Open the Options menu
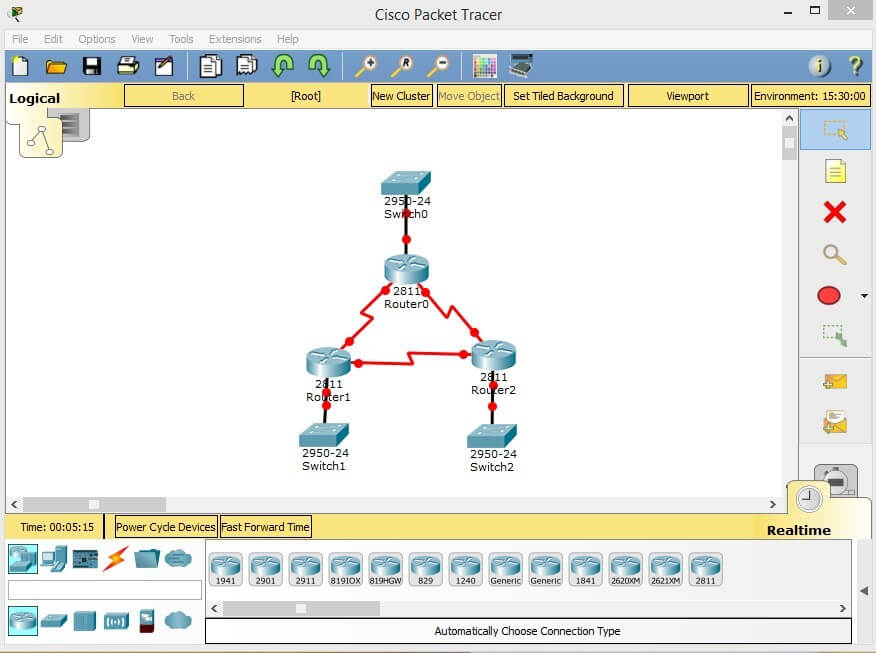The image size is (876, 653). [x=97, y=39]
